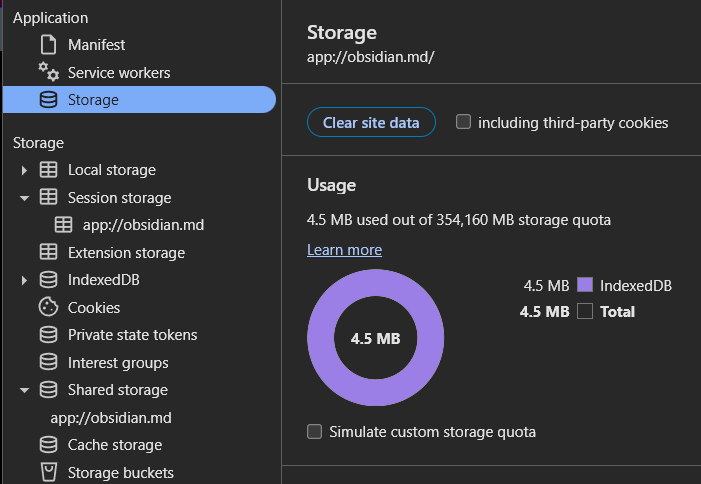Click the Private state tokens database icon
The width and height of the screenshot is (701, 484).
(x=48, y=335)
